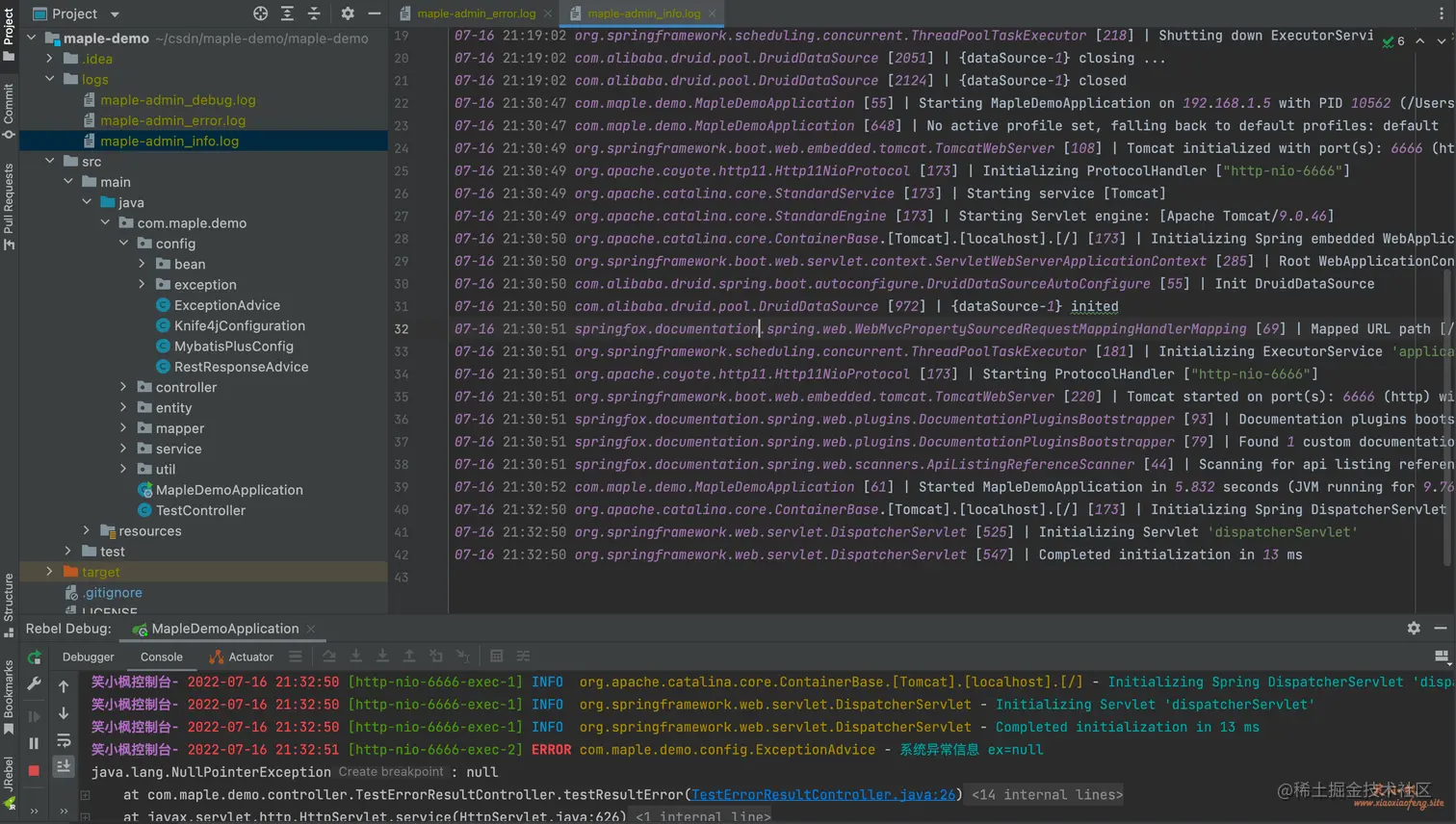This screenshot has width=1456, height=824.
Task: Click the Run to Cursor icon
Action: (x=463, y=657)
